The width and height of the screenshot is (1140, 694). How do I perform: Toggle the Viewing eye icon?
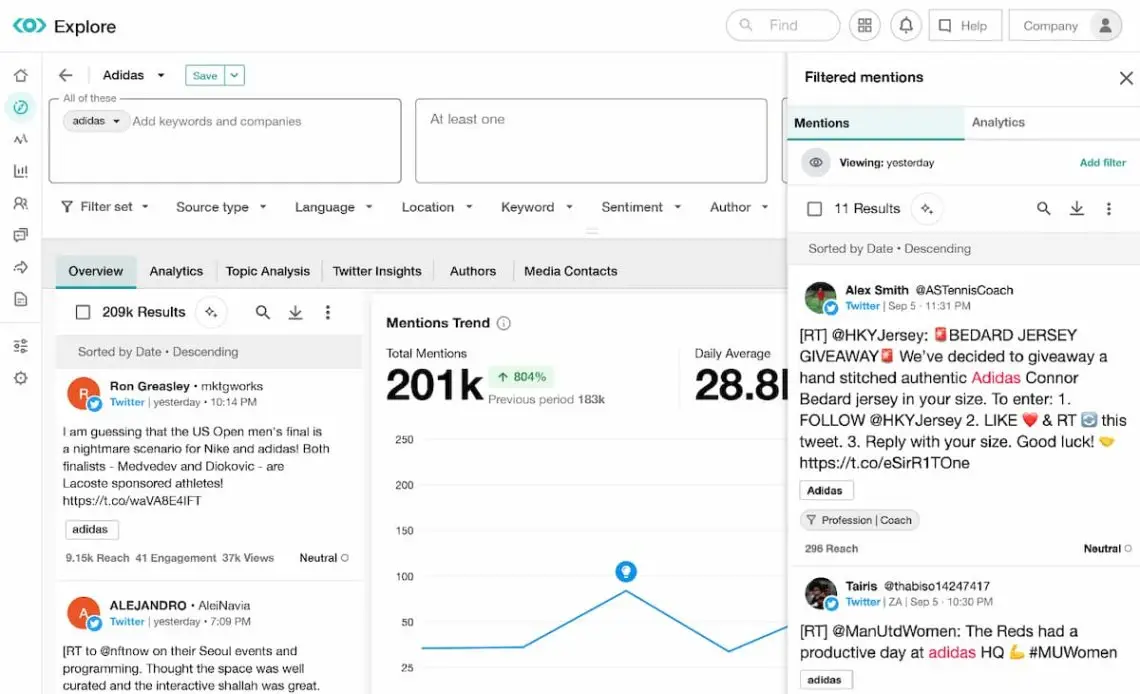click(x=817, y=162)
